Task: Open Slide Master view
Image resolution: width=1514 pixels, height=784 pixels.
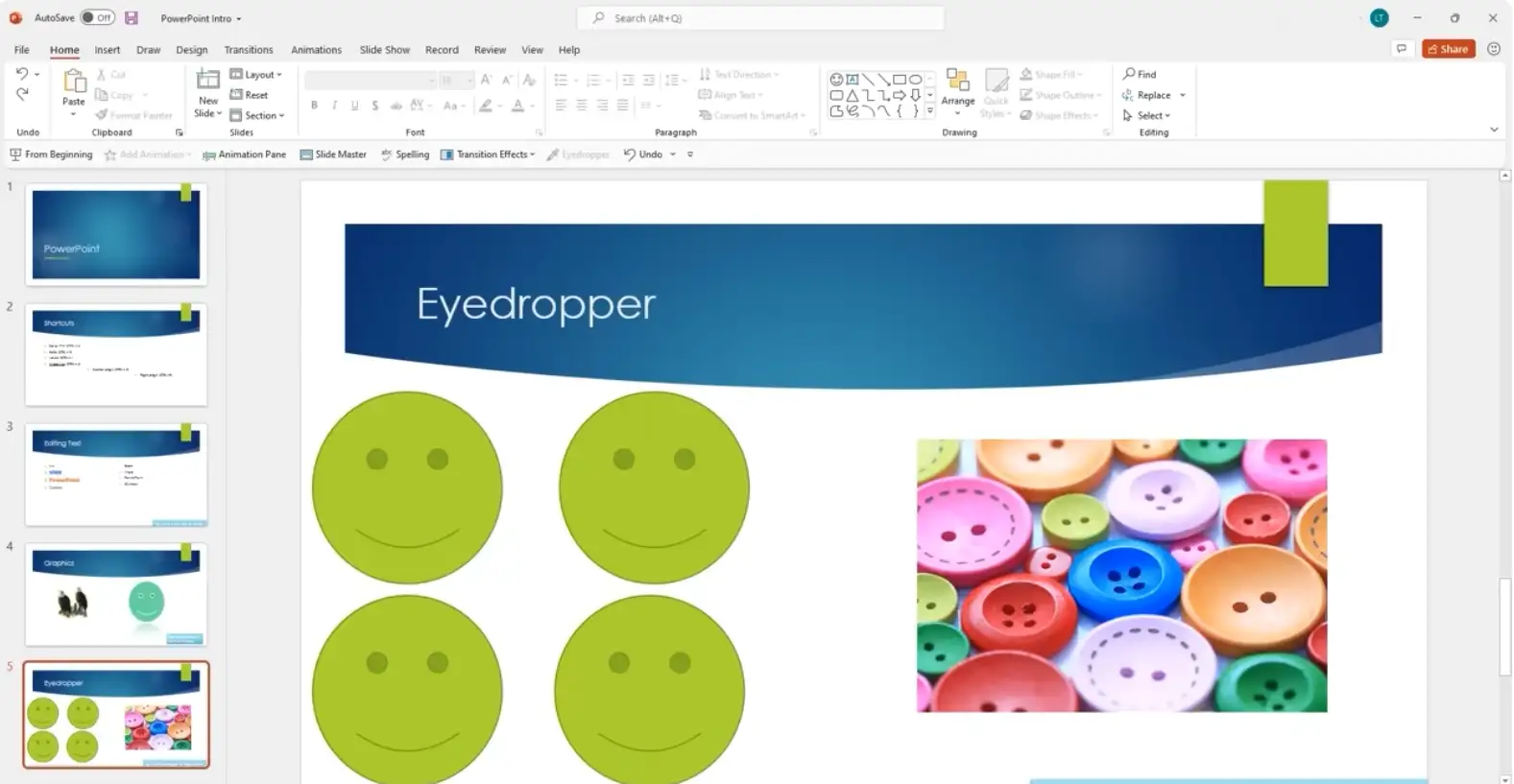Action: pos(333,154)
